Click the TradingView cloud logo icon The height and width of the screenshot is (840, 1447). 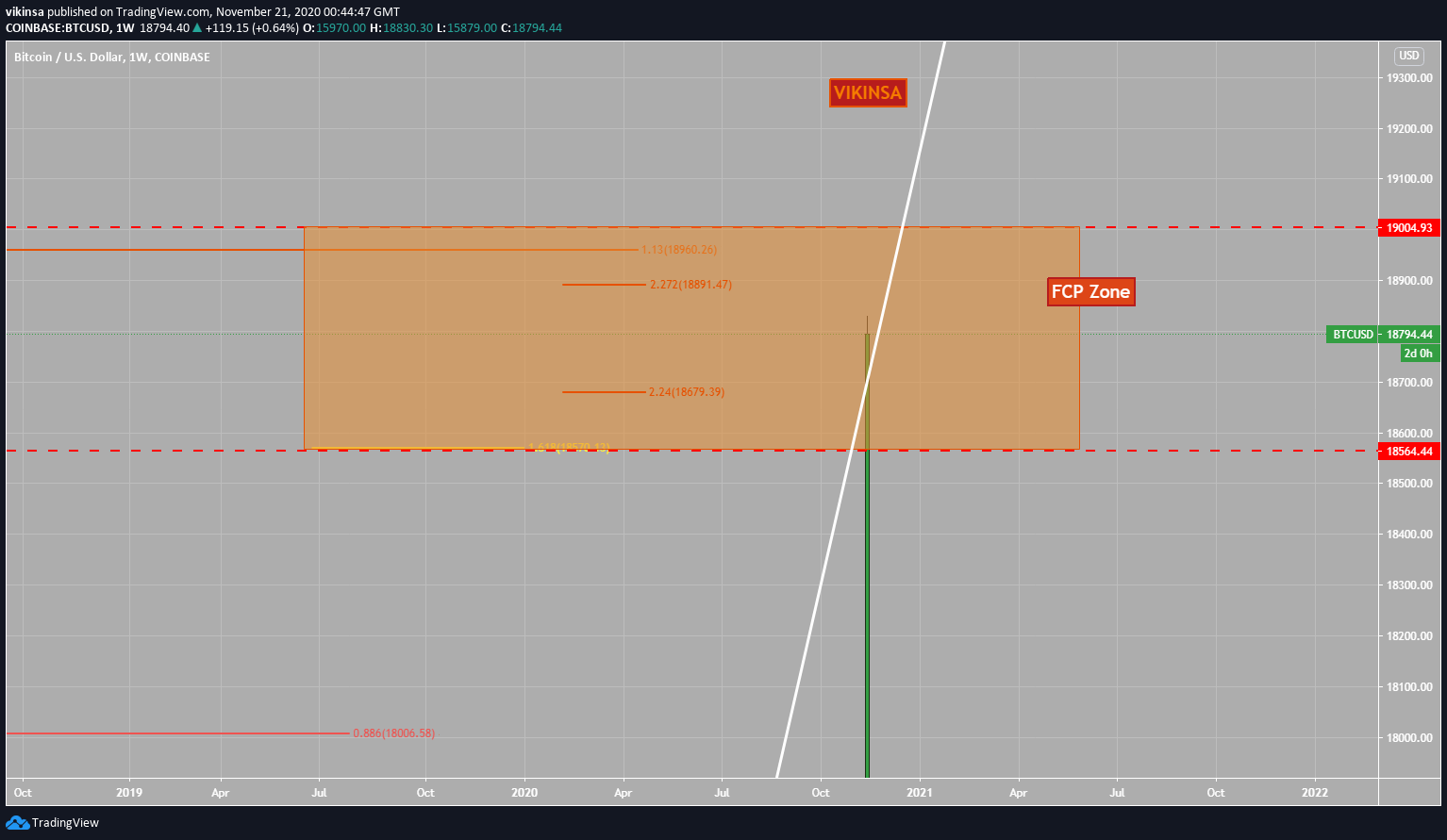click(x=17, y=823)
